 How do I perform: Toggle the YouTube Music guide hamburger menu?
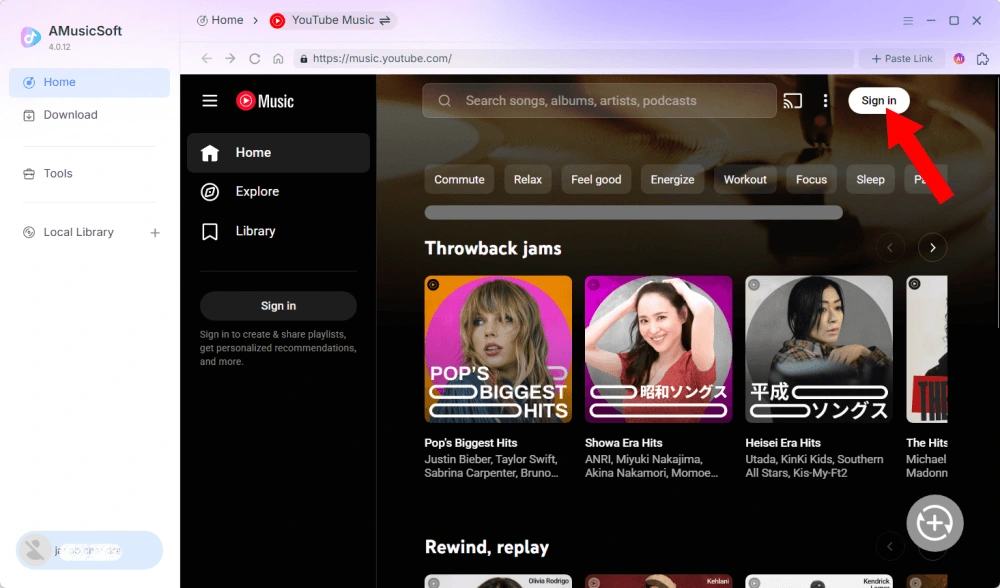coord(210,101)
